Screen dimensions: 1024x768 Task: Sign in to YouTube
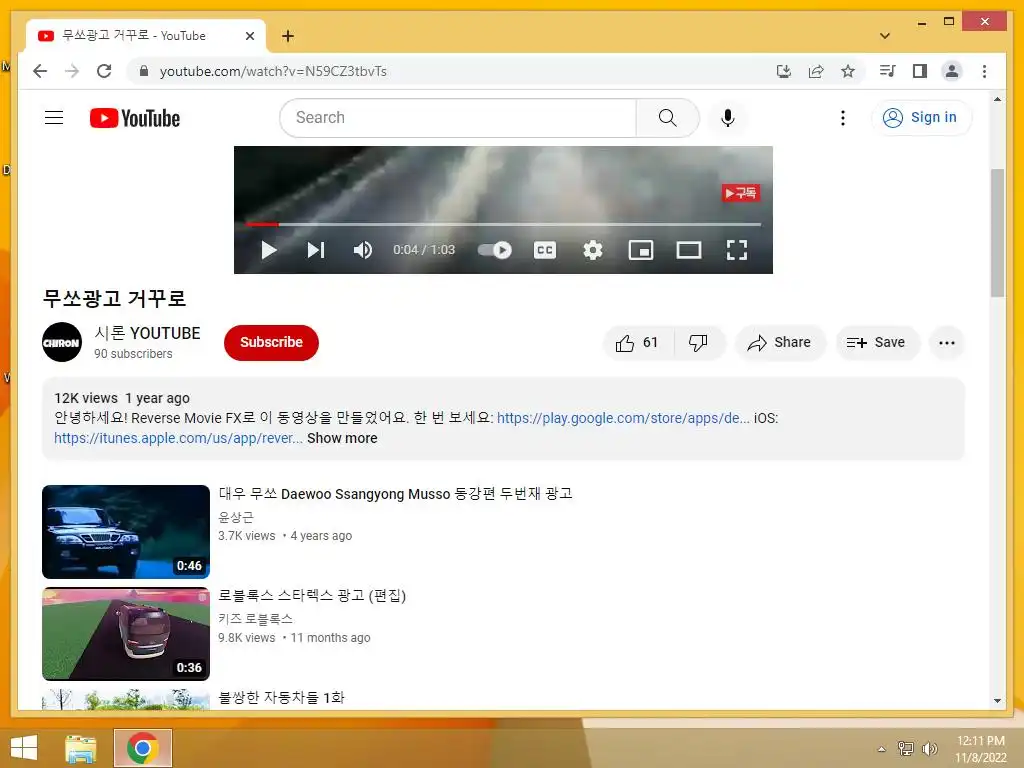(921, 118)
